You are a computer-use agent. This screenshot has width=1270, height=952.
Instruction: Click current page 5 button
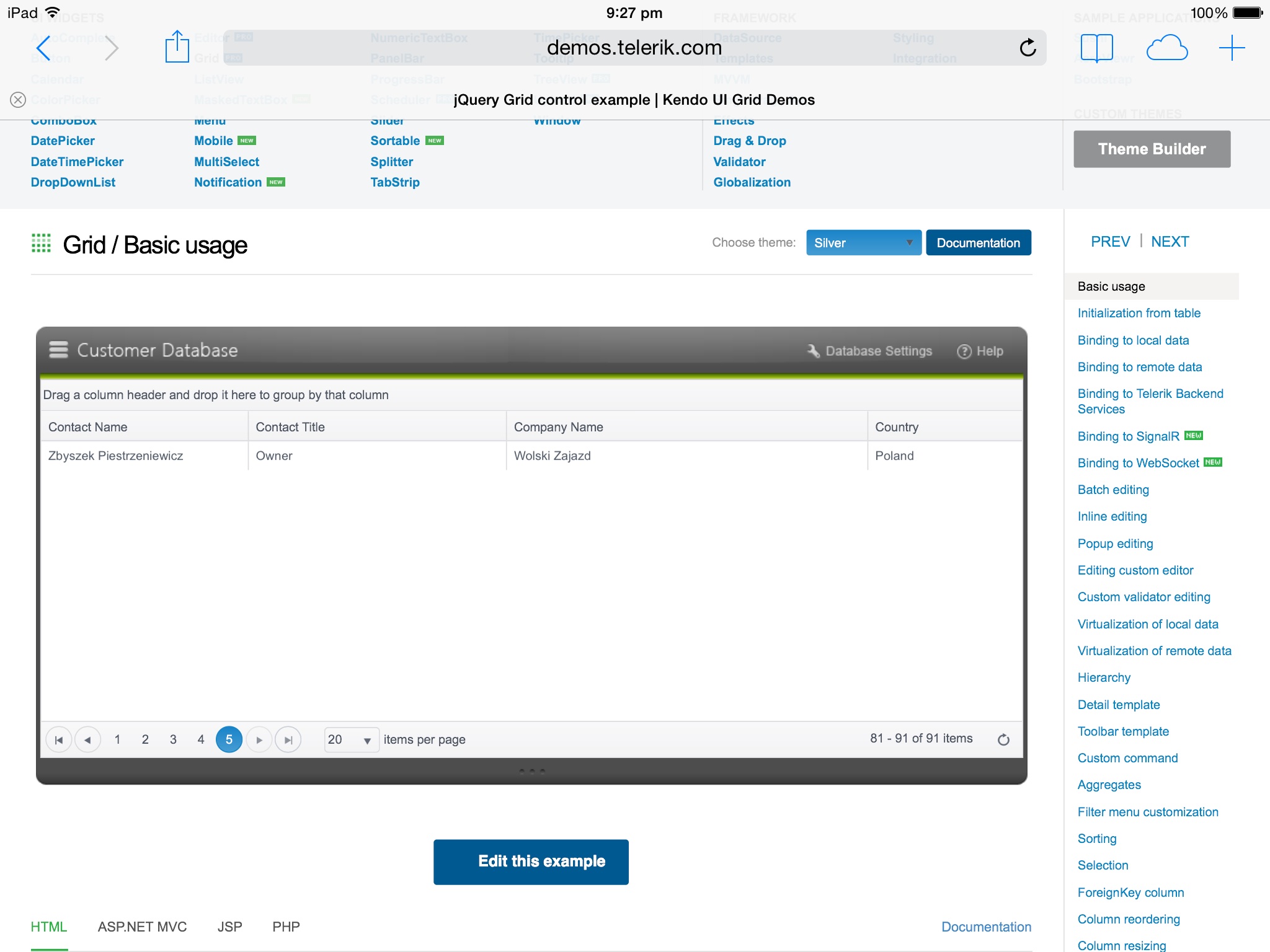tap(229, 739)
